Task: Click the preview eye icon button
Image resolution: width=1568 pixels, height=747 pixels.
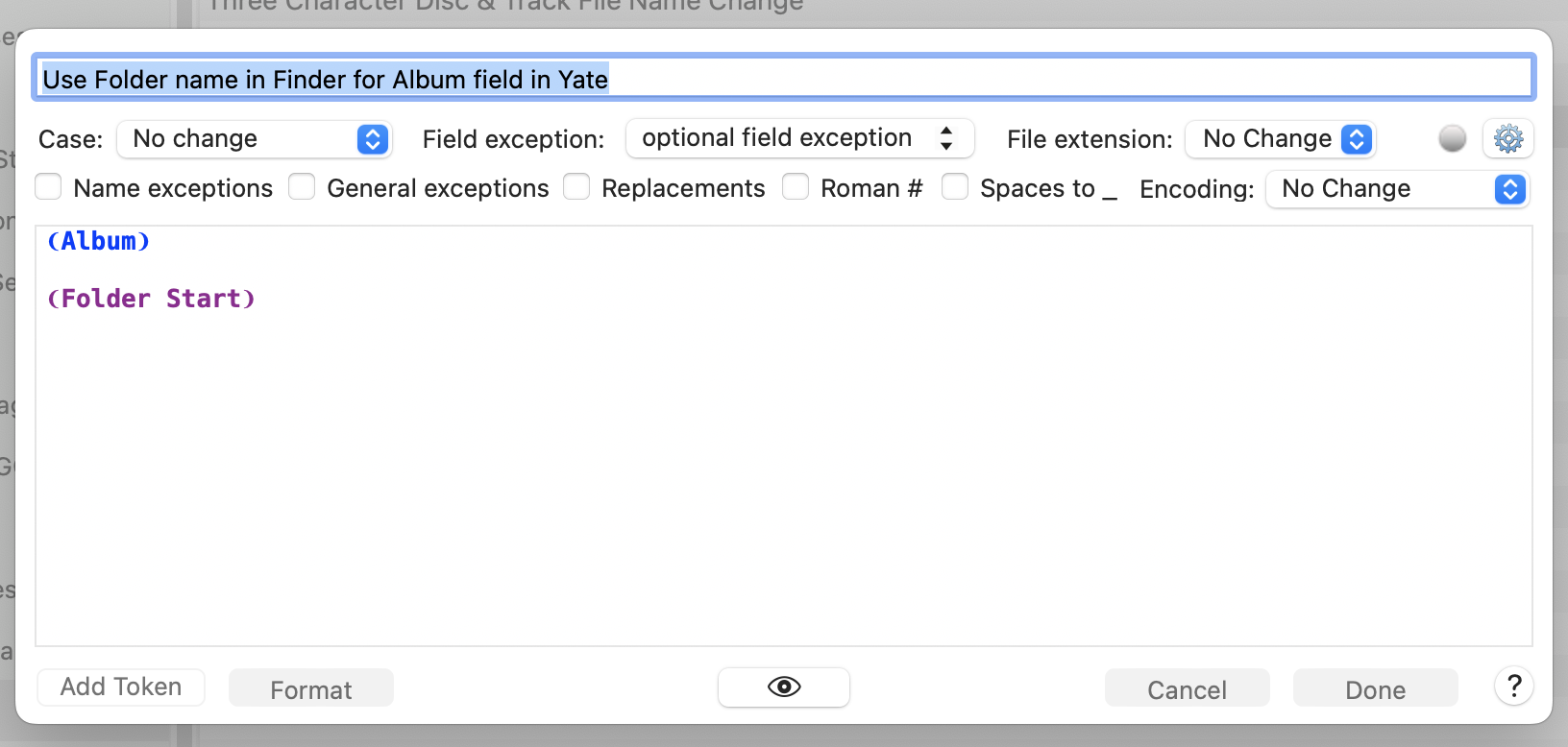Action: [x=784, y=687]
